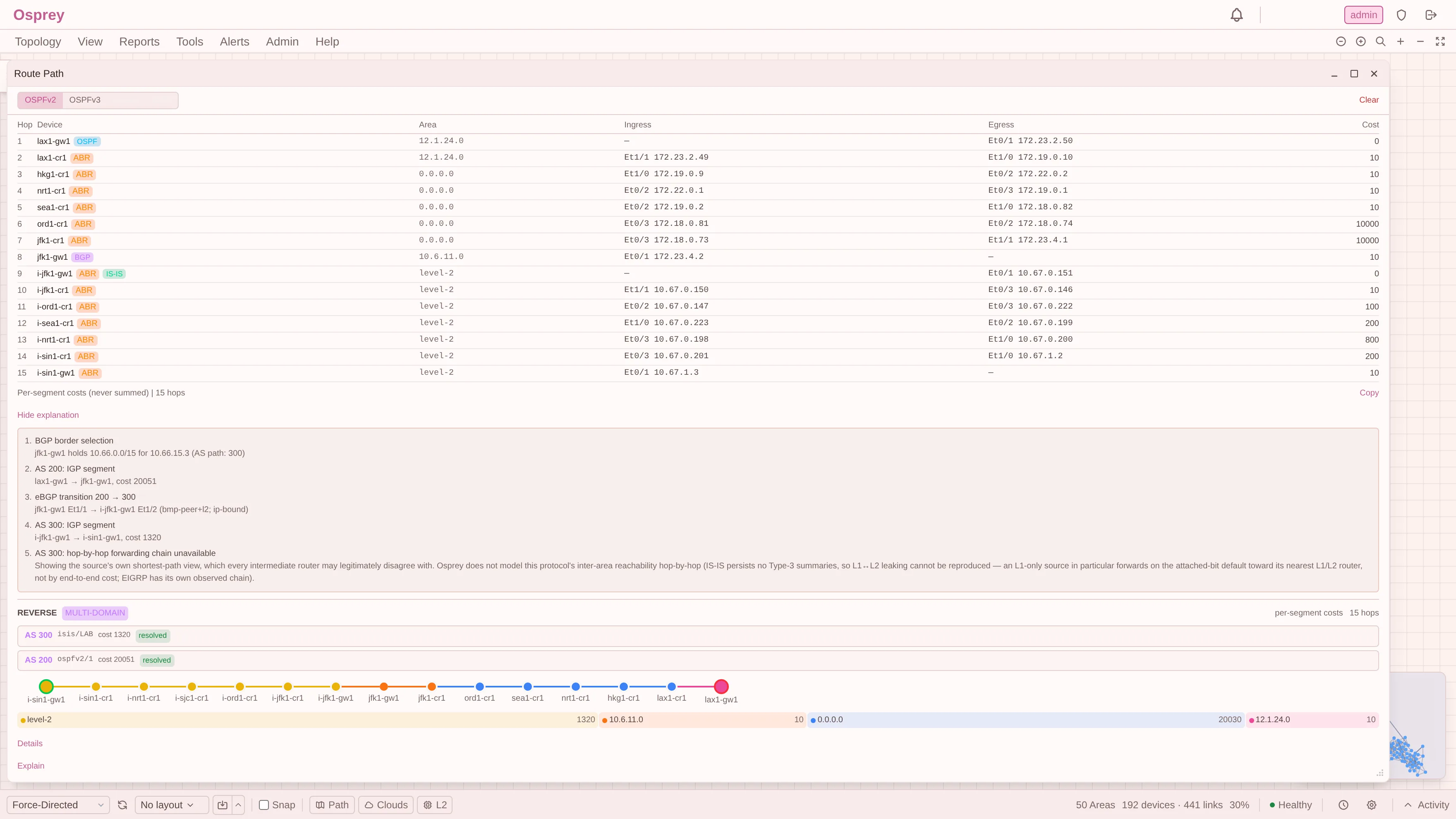The height and width of the screenshot is (819, 1456).
Task: Open the notifications bell
Action: click(x=1237, y=15)
